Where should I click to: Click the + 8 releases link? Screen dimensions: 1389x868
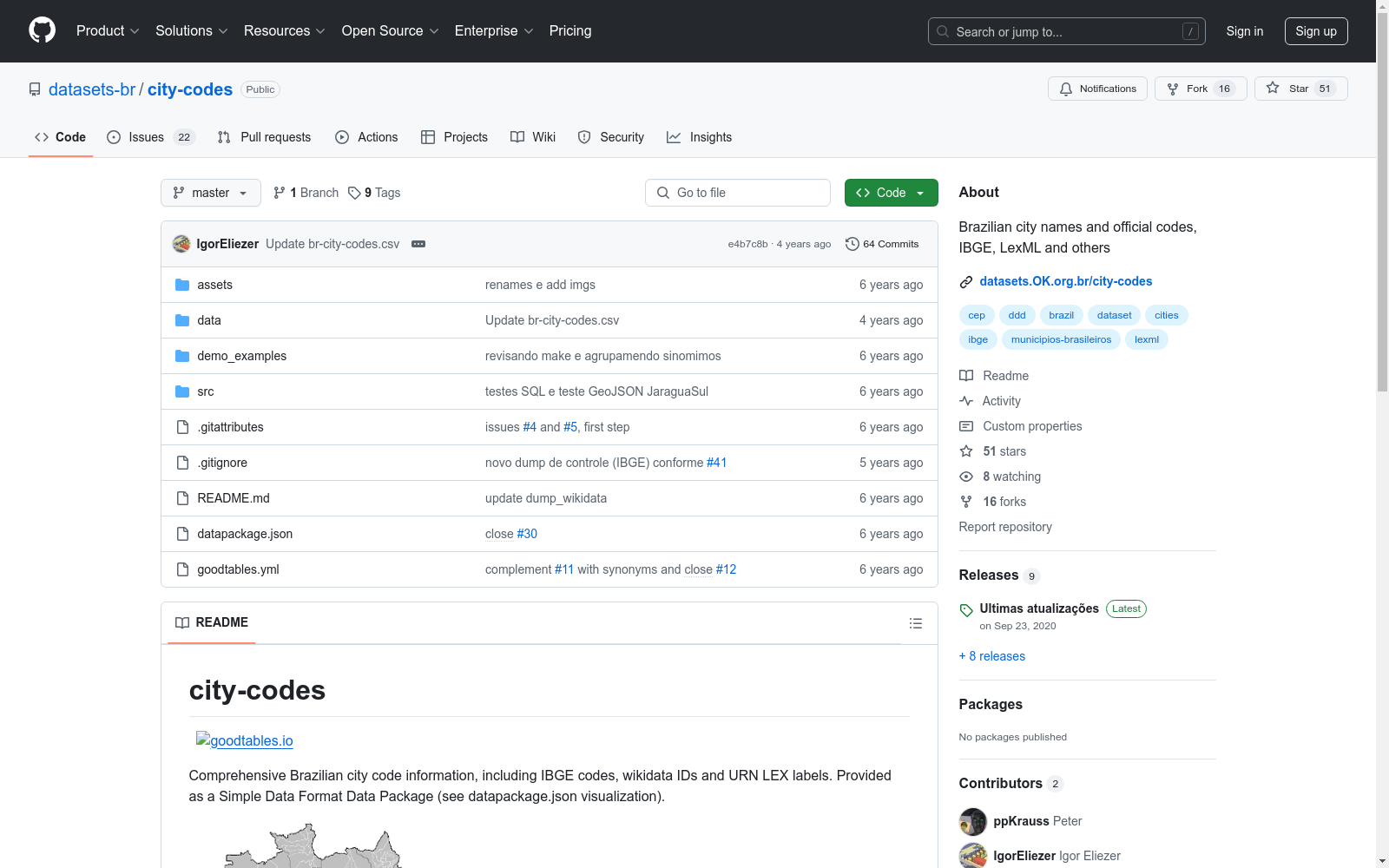pyautogui.click(x=992, y=656)
